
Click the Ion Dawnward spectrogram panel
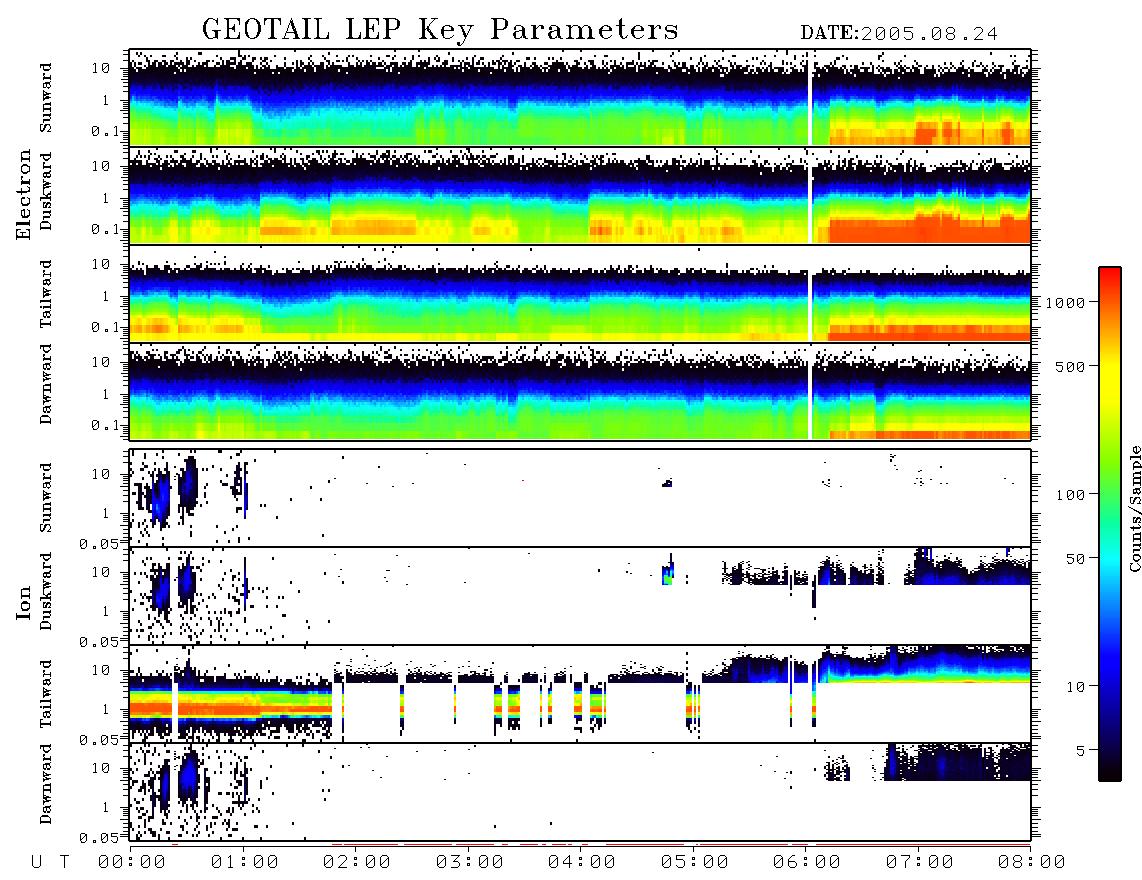pos(580,792)
